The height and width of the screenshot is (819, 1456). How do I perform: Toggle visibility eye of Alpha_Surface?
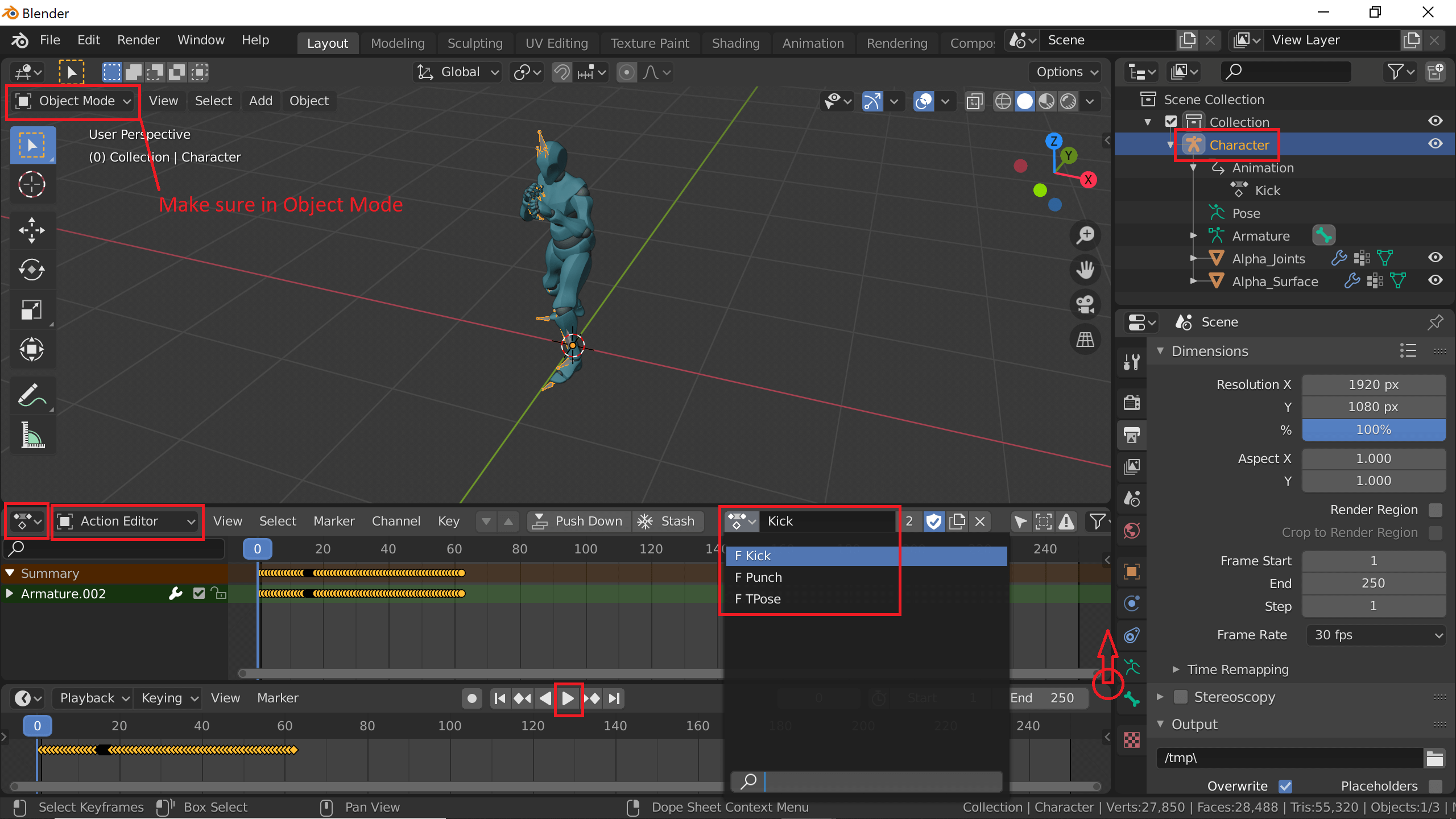(x=1436, y=280)
